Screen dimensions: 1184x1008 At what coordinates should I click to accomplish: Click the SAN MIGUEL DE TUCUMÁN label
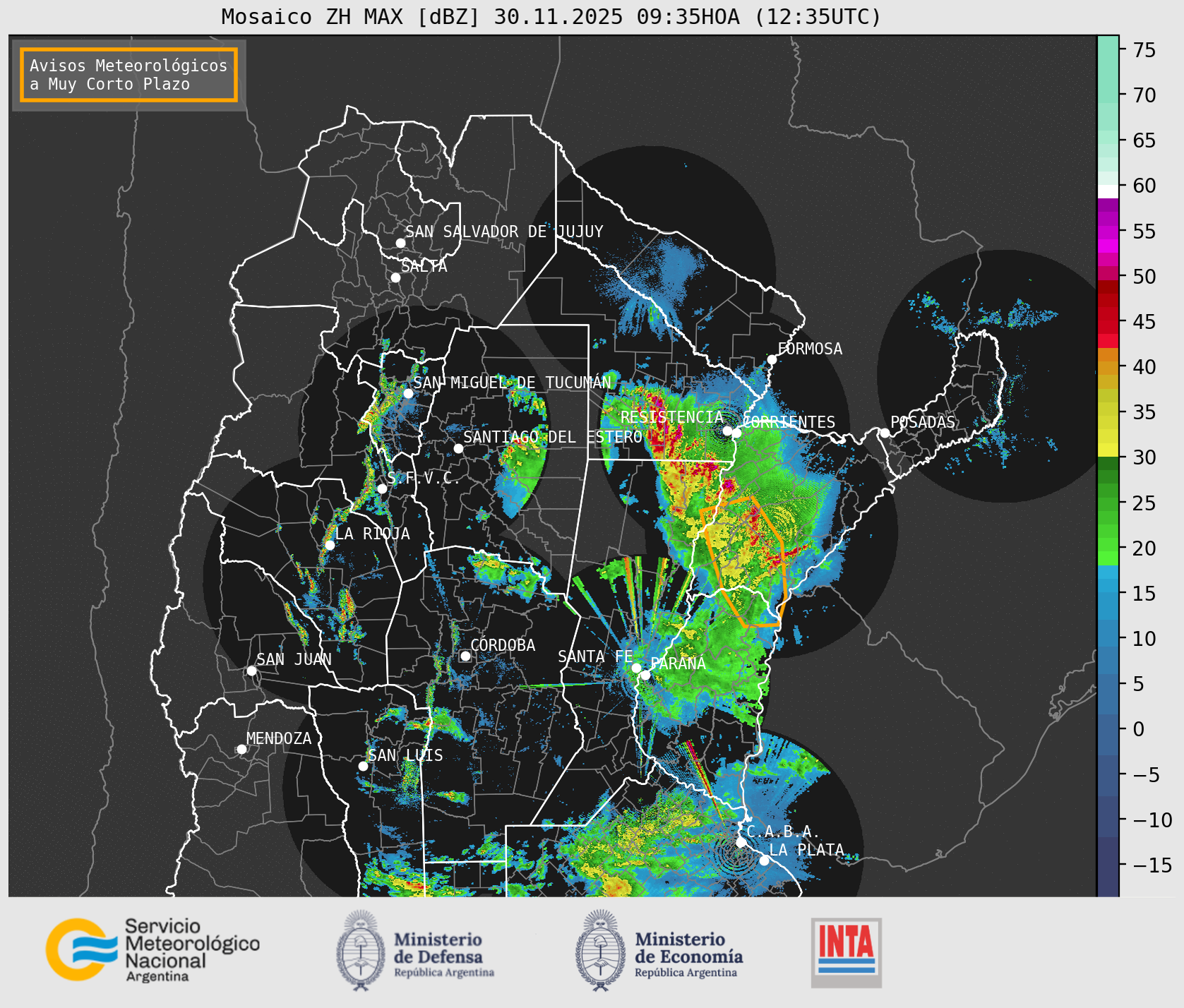click(513, 382)
